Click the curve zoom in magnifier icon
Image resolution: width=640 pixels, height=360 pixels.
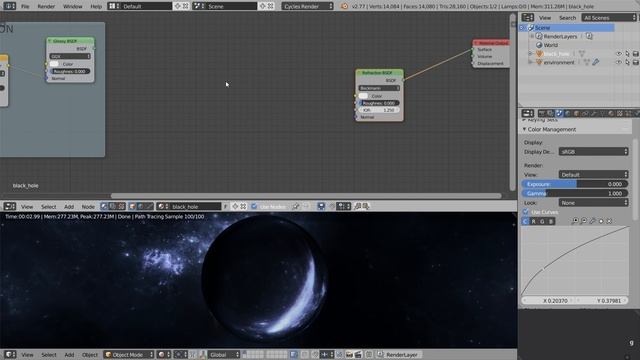pyautogui.click(x=575, y=221)
